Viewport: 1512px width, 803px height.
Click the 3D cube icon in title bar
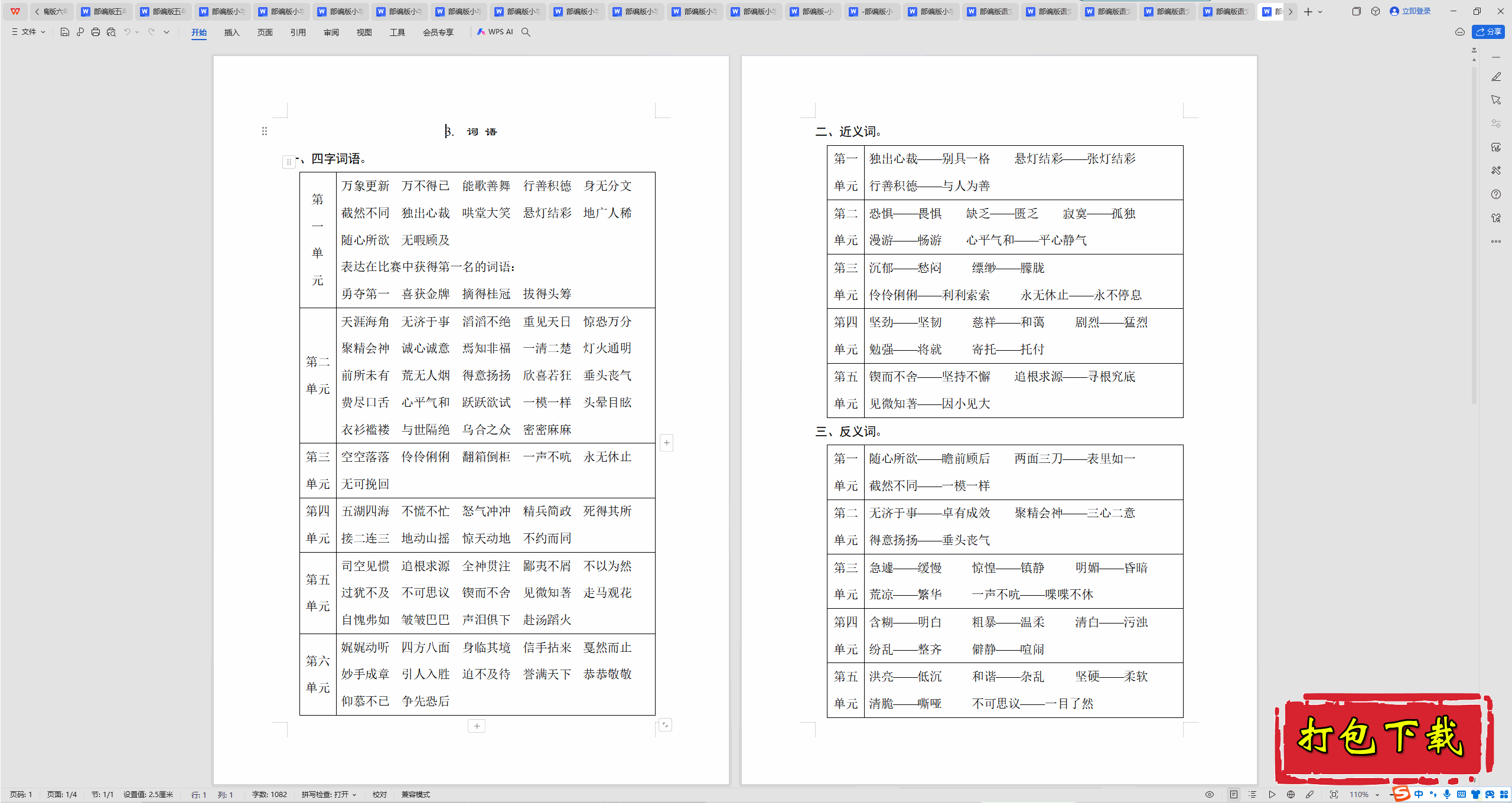tap(1376, 11)
